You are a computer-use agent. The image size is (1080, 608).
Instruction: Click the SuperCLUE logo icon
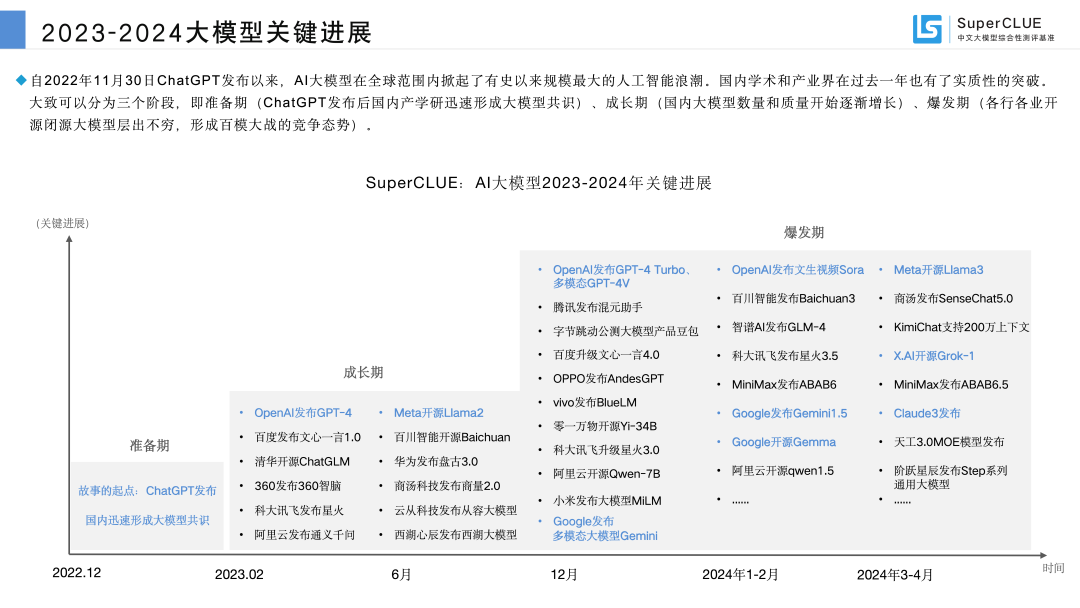tap(926, 30)
